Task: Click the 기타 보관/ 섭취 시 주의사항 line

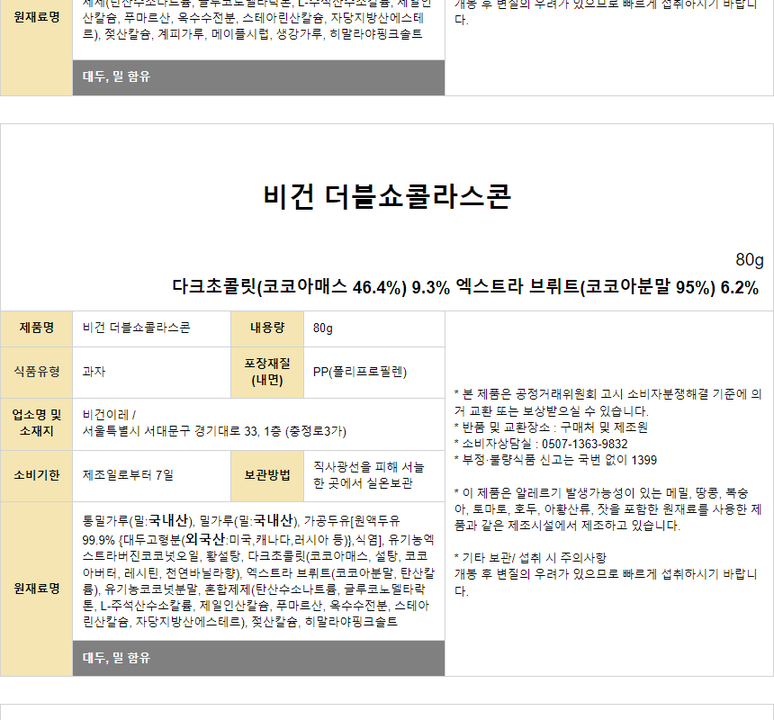Action: coord(530,558)
